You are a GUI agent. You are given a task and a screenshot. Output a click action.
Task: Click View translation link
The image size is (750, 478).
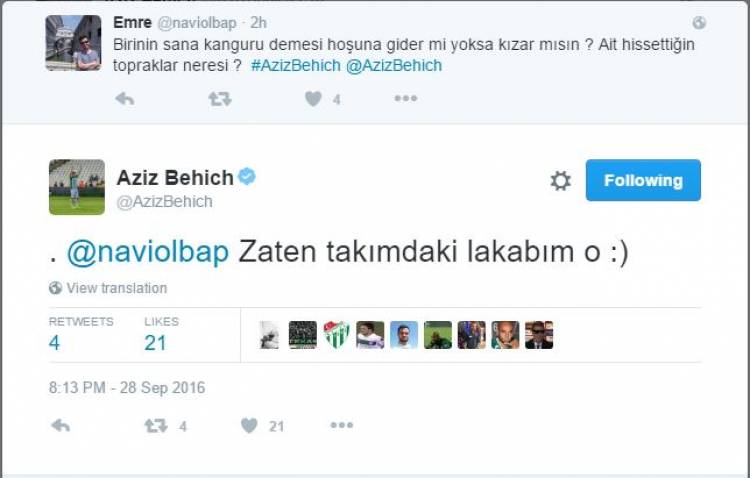pyautogui.click(x=116, y=288)
